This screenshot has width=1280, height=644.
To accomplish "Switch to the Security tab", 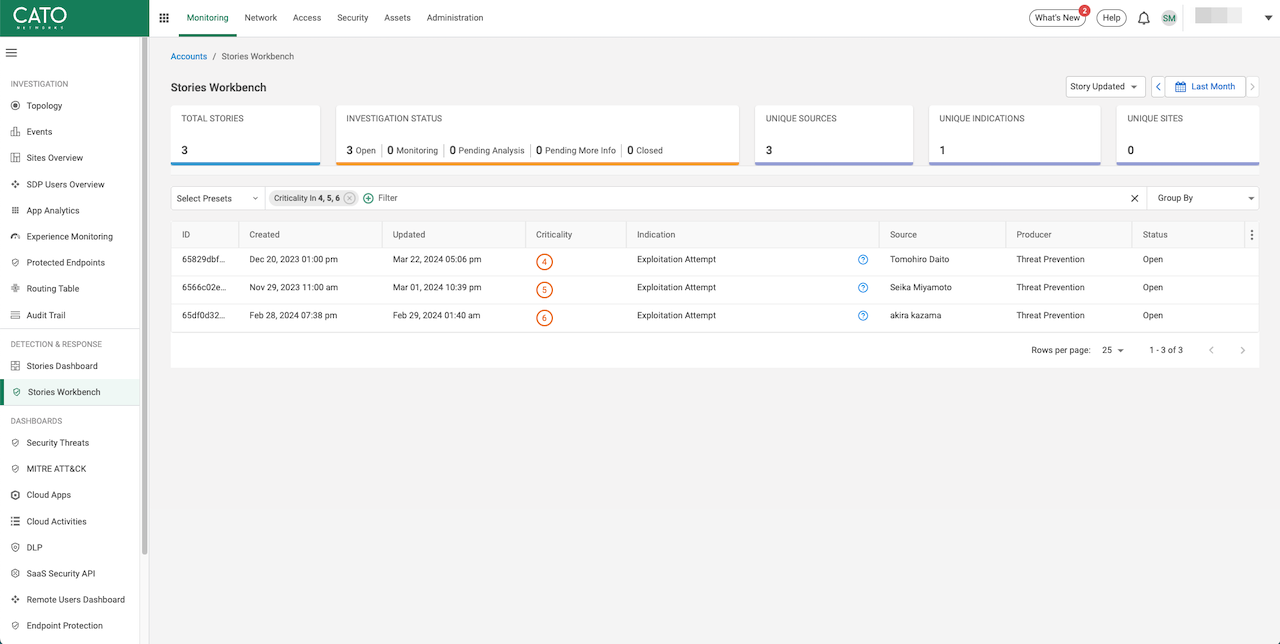I will pos(353,18).
